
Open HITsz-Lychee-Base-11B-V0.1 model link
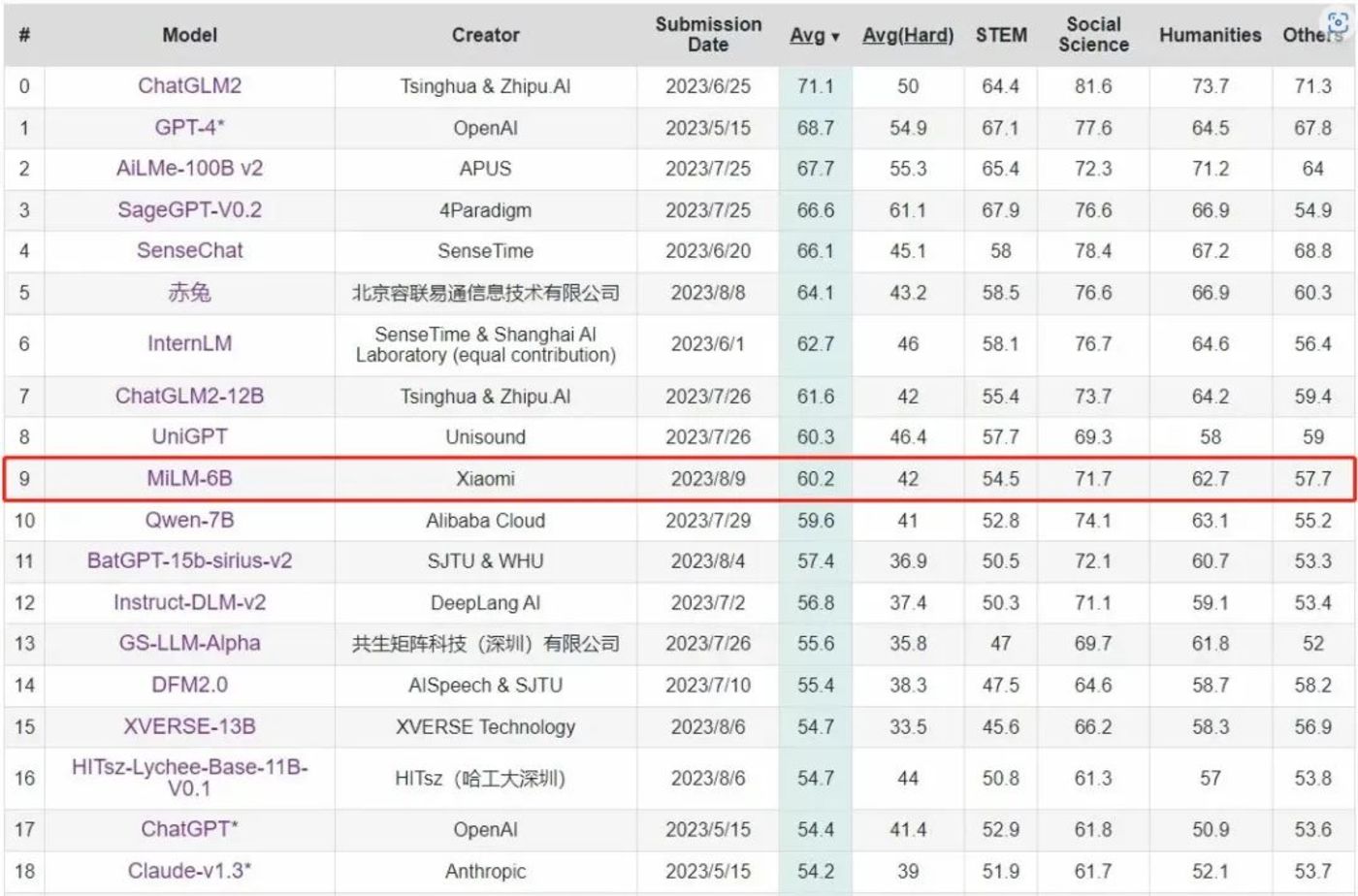coord(189,778)
